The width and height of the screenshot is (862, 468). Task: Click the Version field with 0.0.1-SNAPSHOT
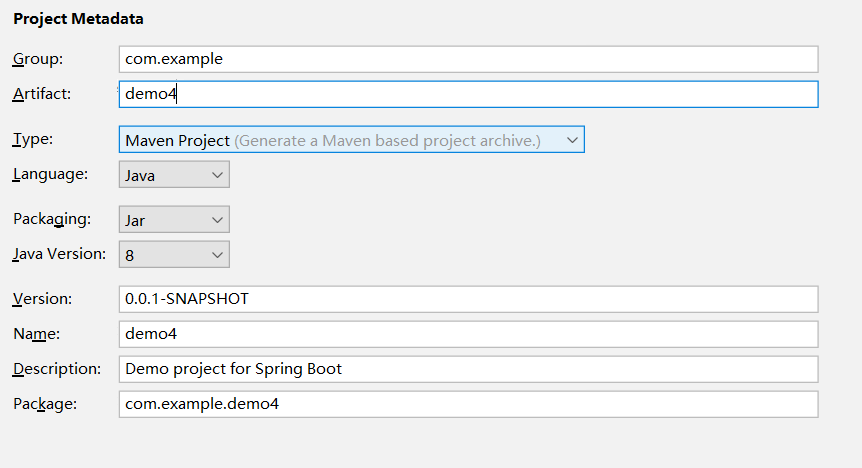click(x=468, y=298)
